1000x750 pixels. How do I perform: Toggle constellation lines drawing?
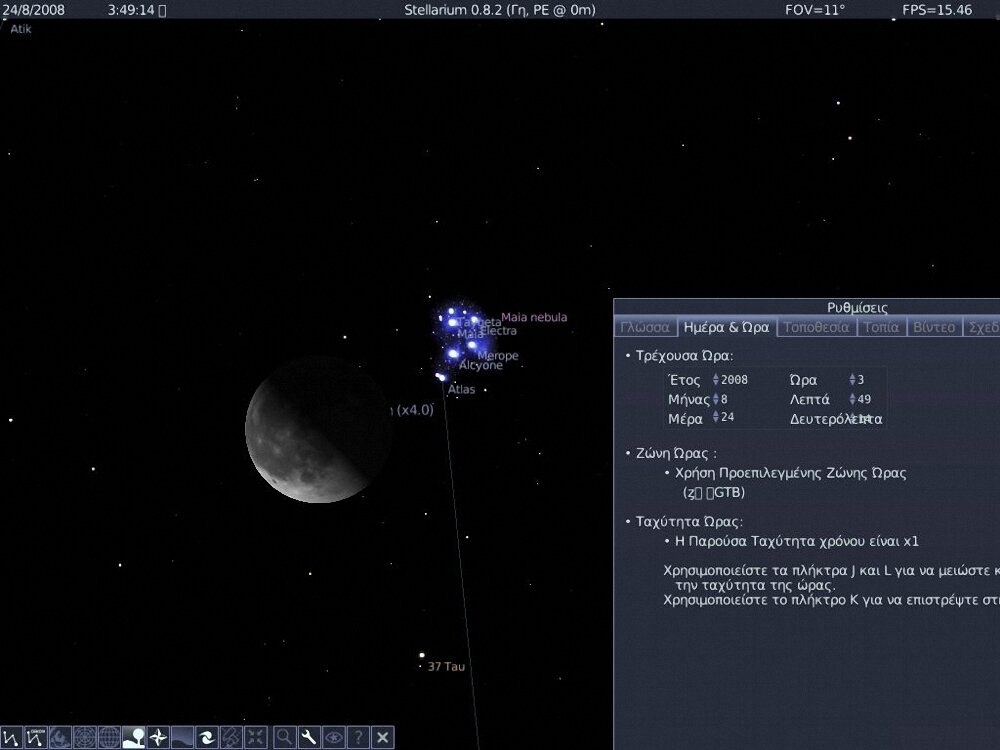(11, 737)
